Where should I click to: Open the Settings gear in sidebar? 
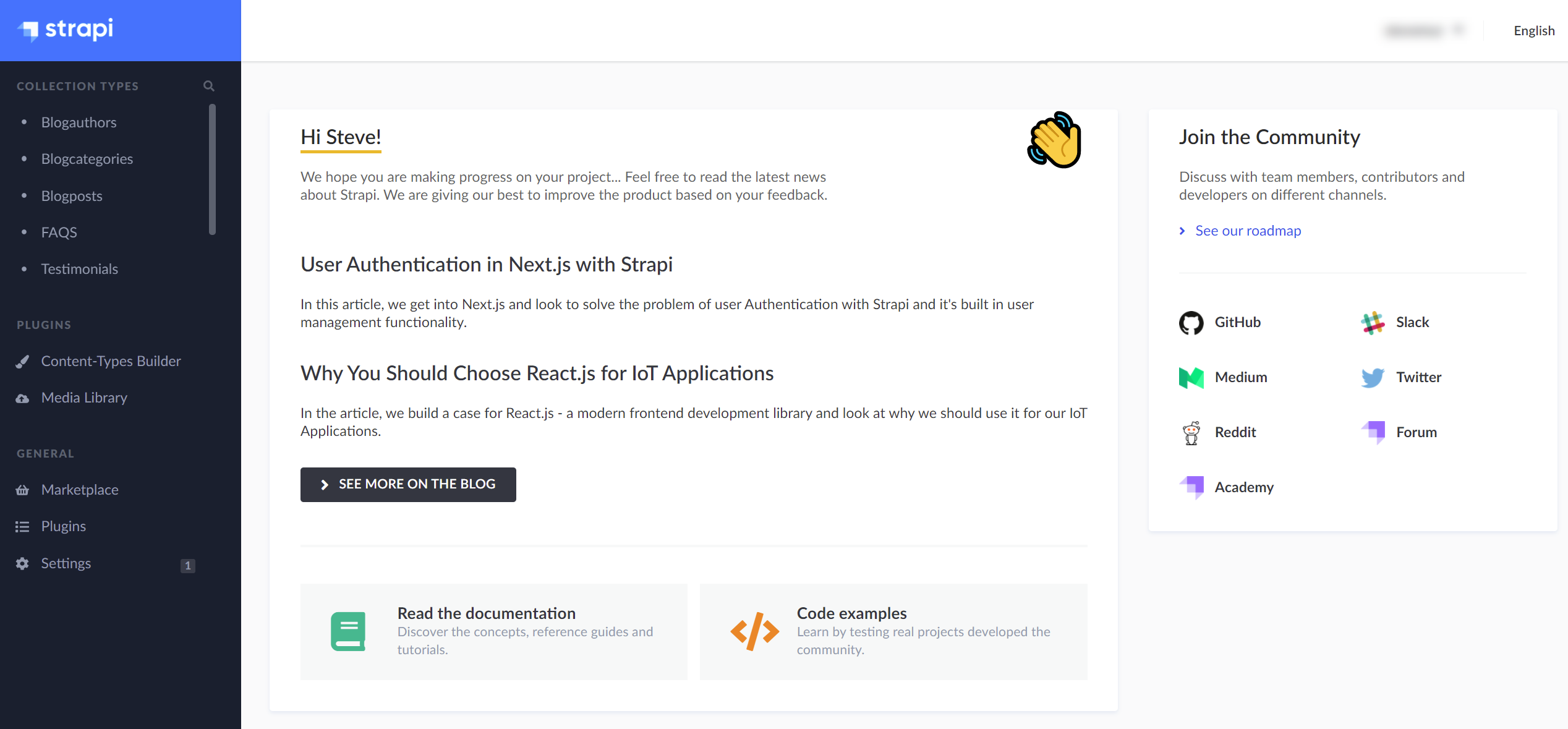tap(23, 563)
